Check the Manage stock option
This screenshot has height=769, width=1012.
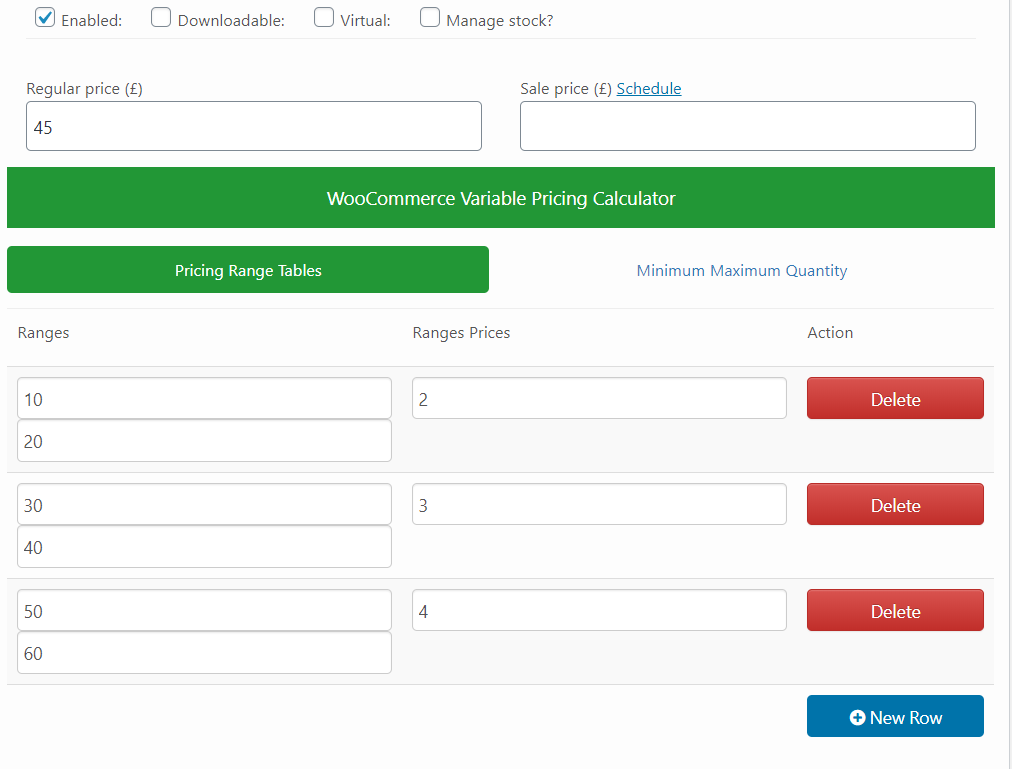pos(430,18)
